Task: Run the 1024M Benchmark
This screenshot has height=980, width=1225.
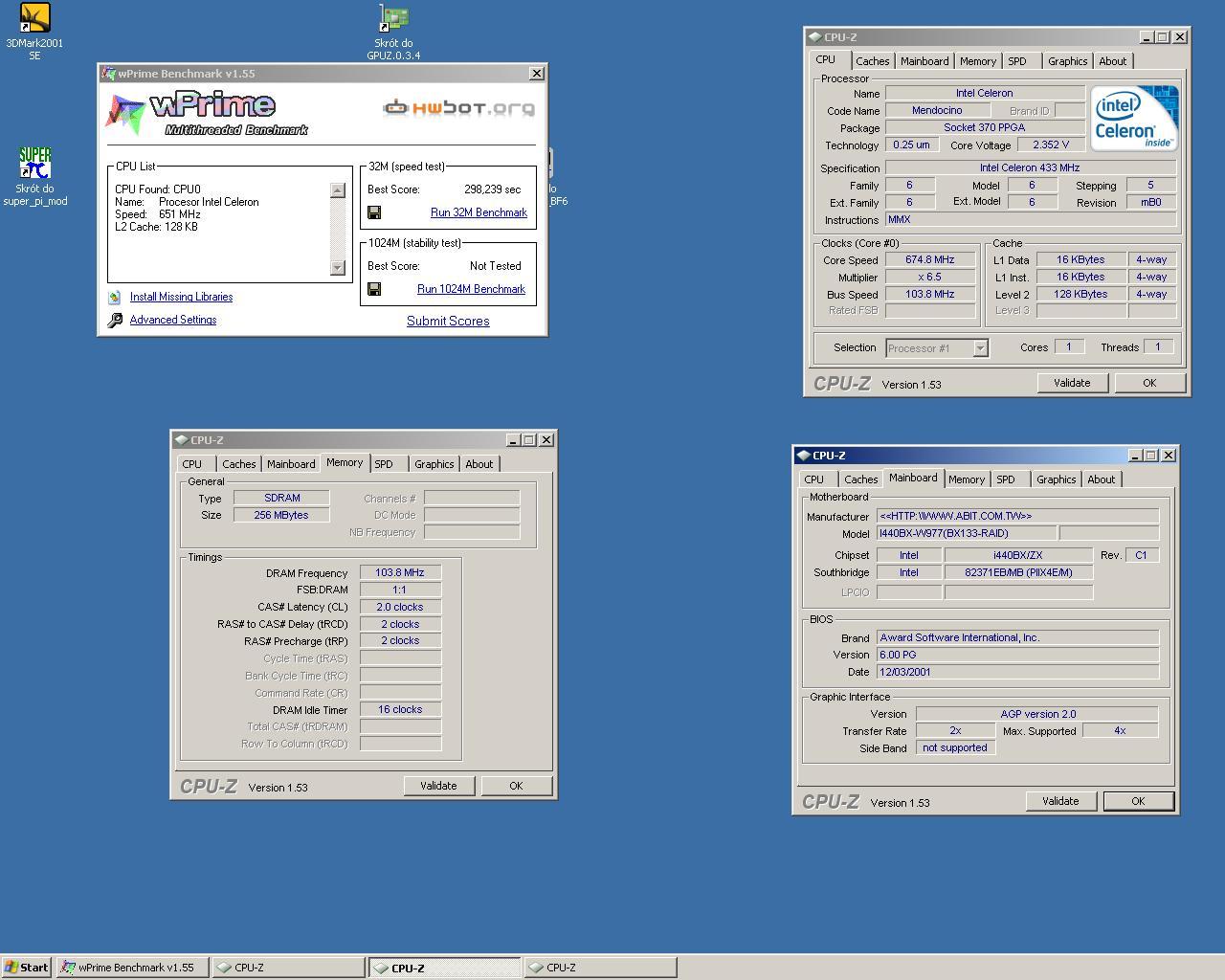Action: click(471, 289)
